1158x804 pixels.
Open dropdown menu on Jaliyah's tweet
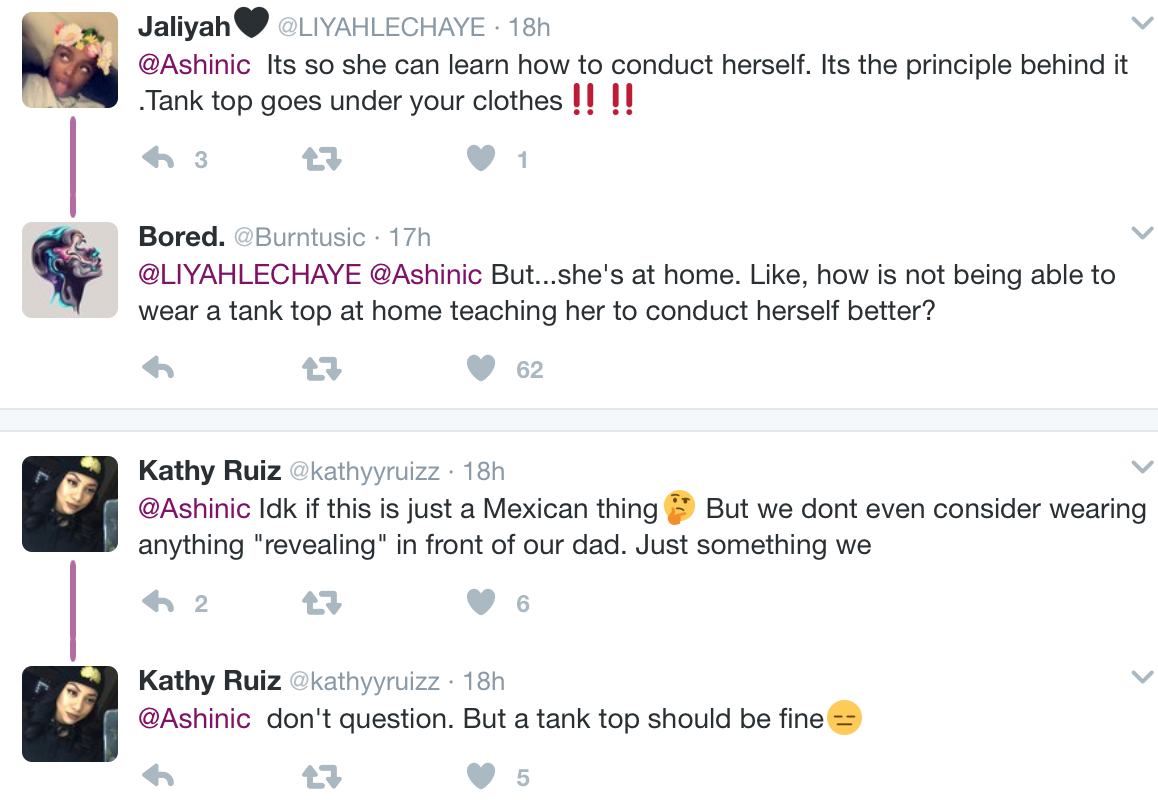coord(1141,23)
